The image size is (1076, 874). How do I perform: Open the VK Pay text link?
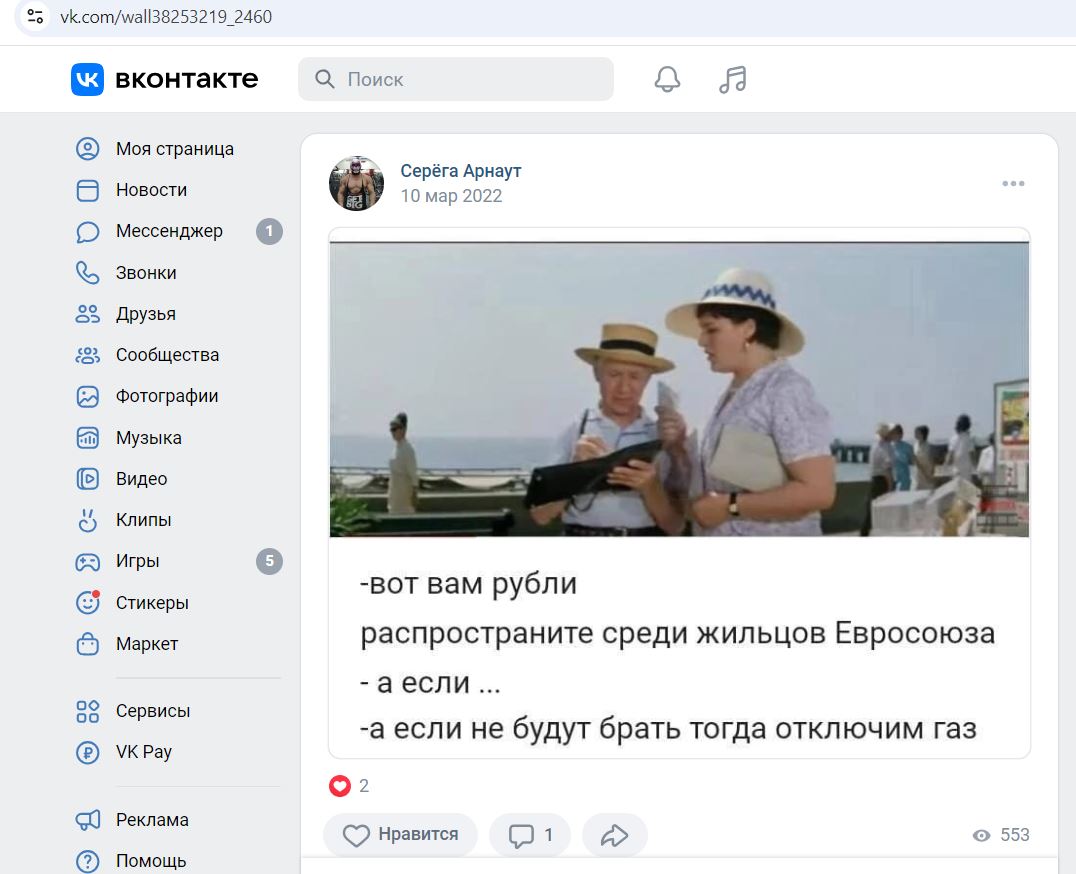pos(144,753)
